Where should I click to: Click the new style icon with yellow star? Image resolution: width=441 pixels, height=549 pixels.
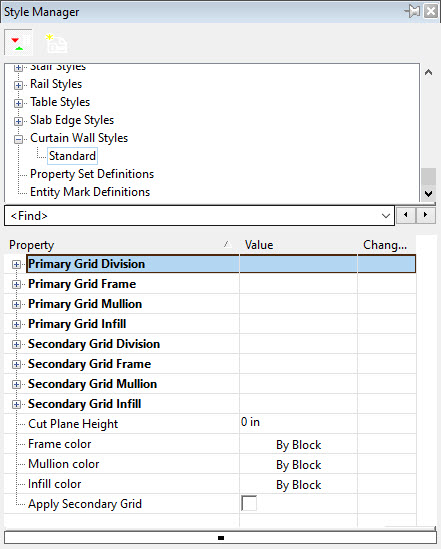click(x=56, y=43)
